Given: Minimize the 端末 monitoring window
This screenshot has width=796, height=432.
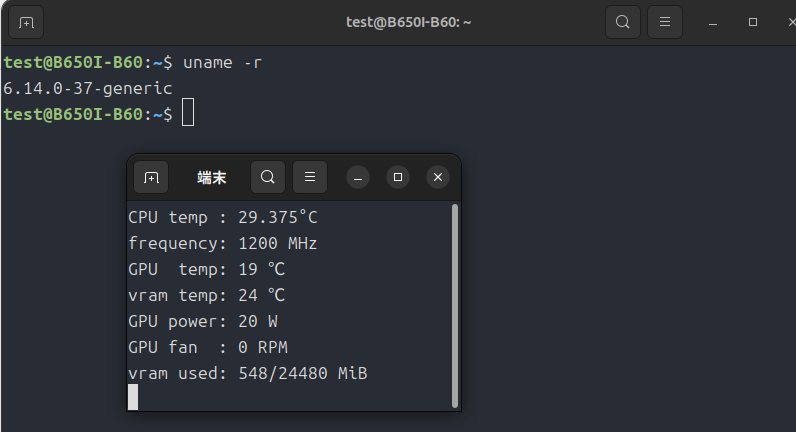Looking at the screenshot, I should 359,177.
